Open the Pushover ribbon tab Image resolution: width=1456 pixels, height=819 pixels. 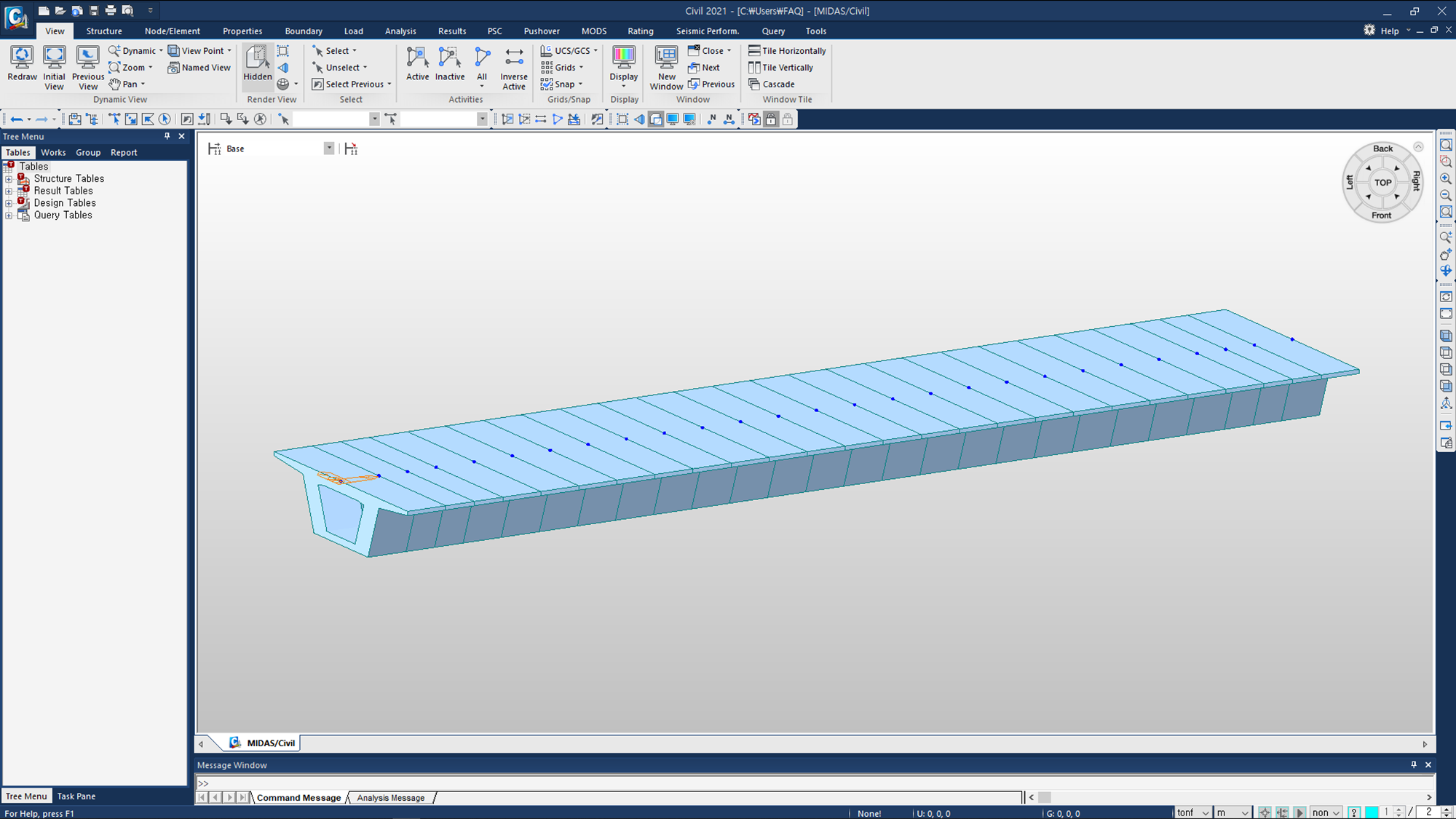pos(542,31)
